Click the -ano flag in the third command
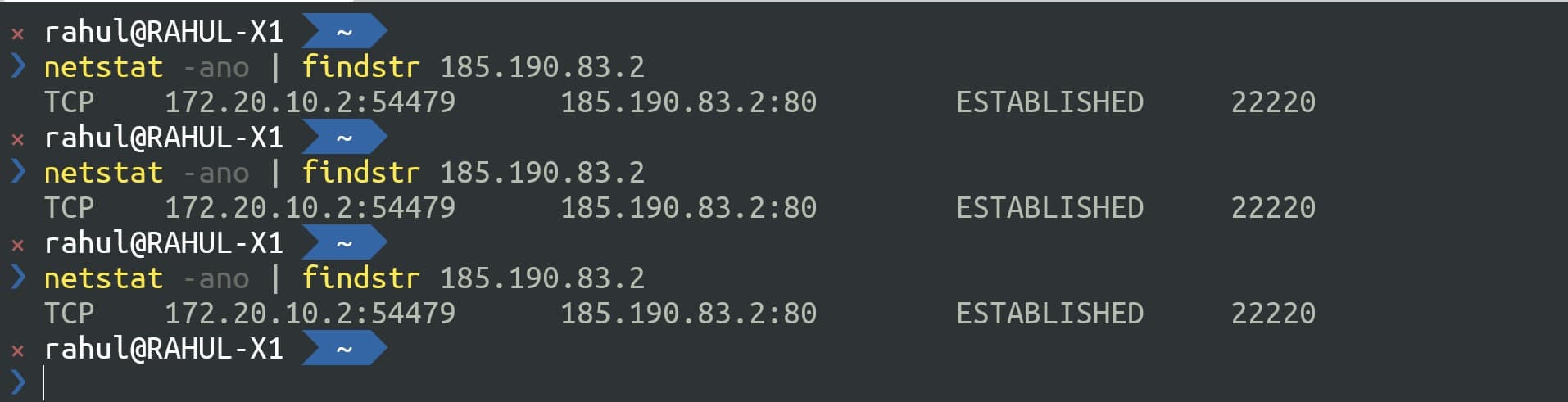1568x402 pixels. (x=215, y=278)
